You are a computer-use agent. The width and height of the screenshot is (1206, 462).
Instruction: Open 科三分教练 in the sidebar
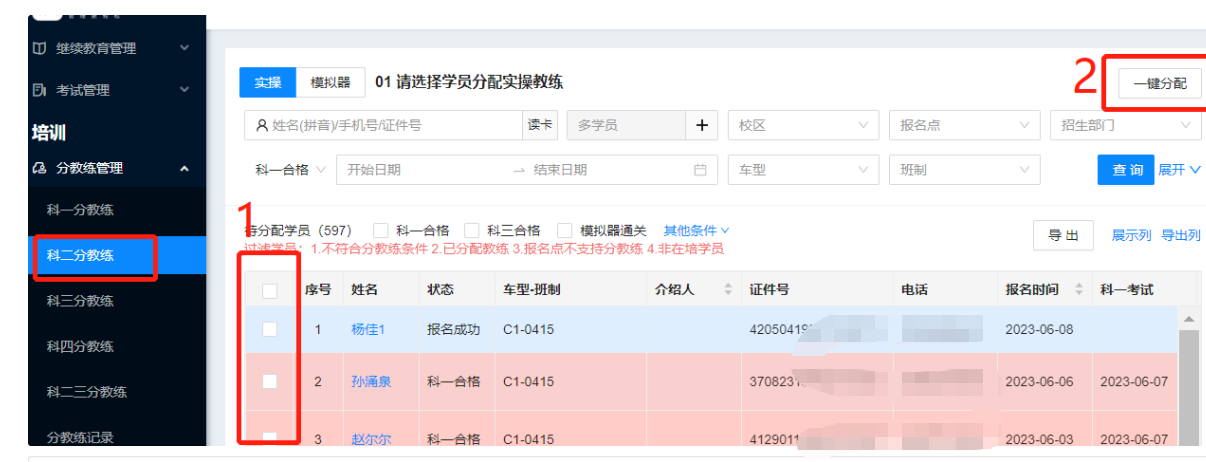[80, 301]
